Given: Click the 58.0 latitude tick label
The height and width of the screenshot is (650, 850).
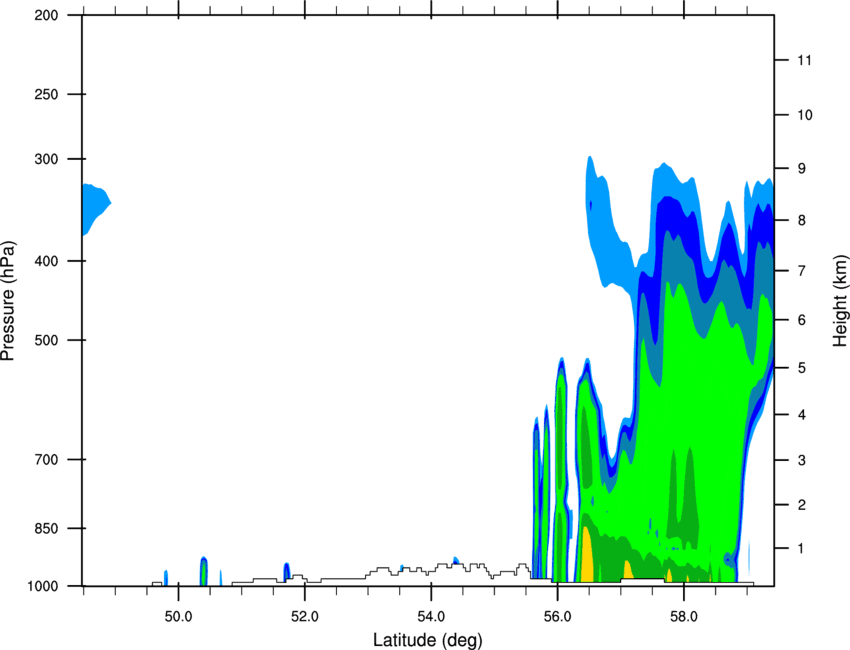Looking at the screenshot, I should point(684,616).
